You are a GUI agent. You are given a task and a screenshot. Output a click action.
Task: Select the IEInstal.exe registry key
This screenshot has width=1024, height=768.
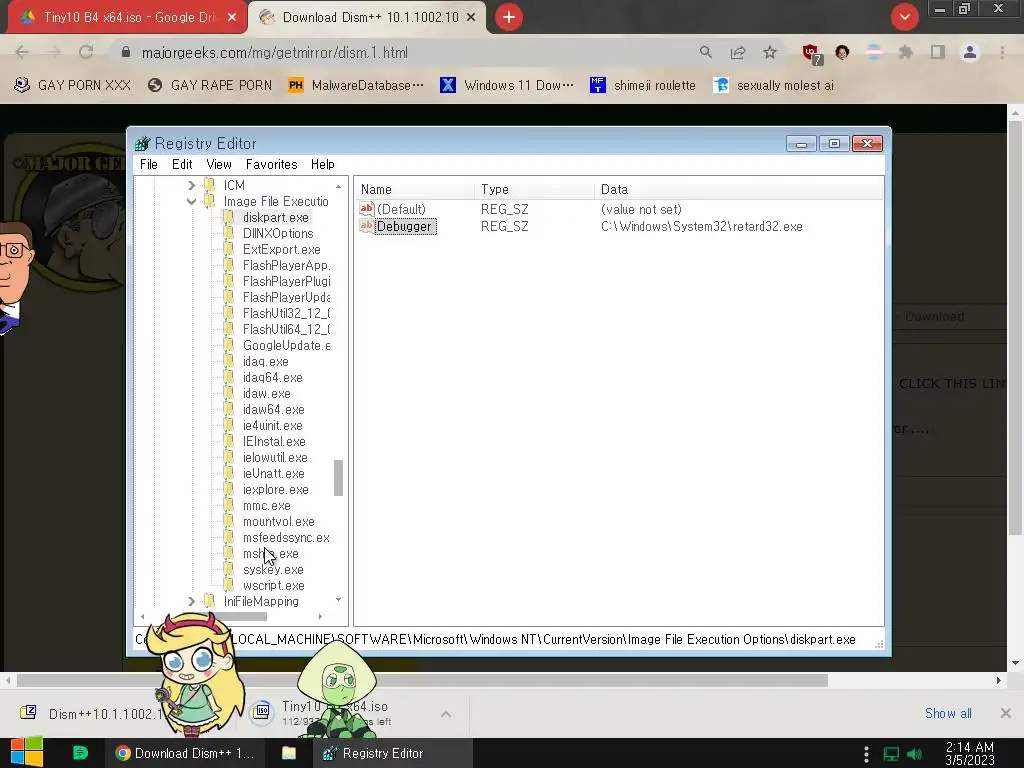click(x=274, y=441)
